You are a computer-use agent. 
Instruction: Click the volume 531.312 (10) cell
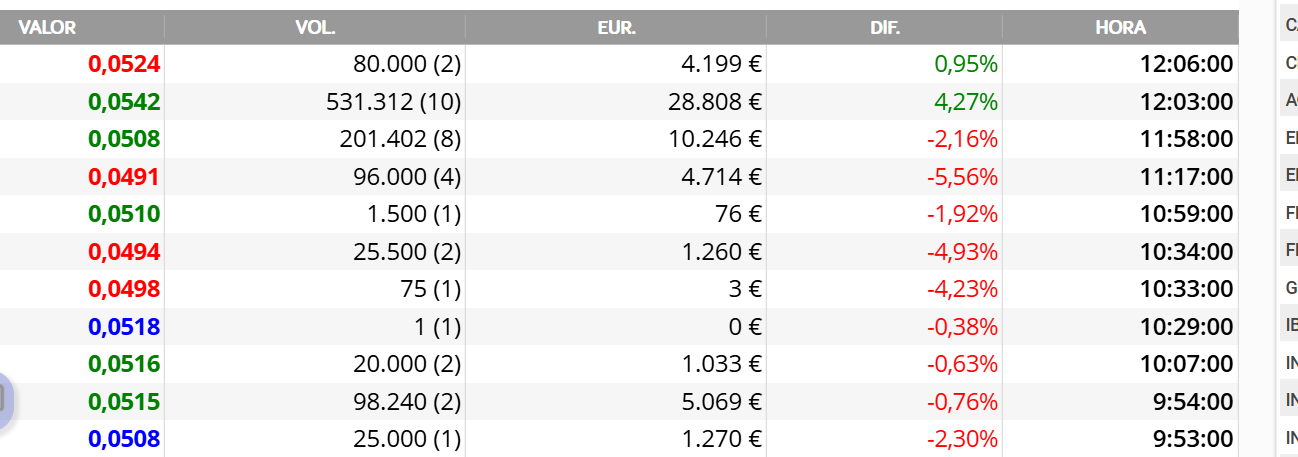point(394,102)
